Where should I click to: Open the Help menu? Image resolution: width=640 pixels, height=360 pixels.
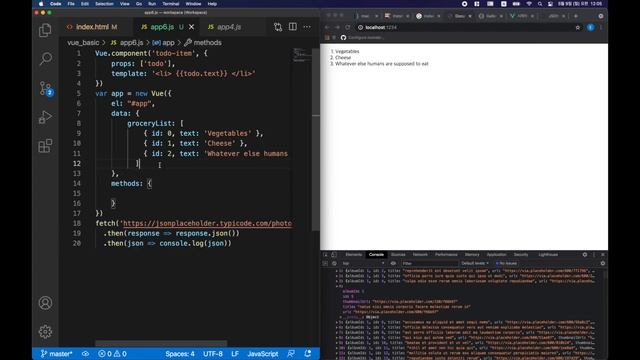click(212, 4)
